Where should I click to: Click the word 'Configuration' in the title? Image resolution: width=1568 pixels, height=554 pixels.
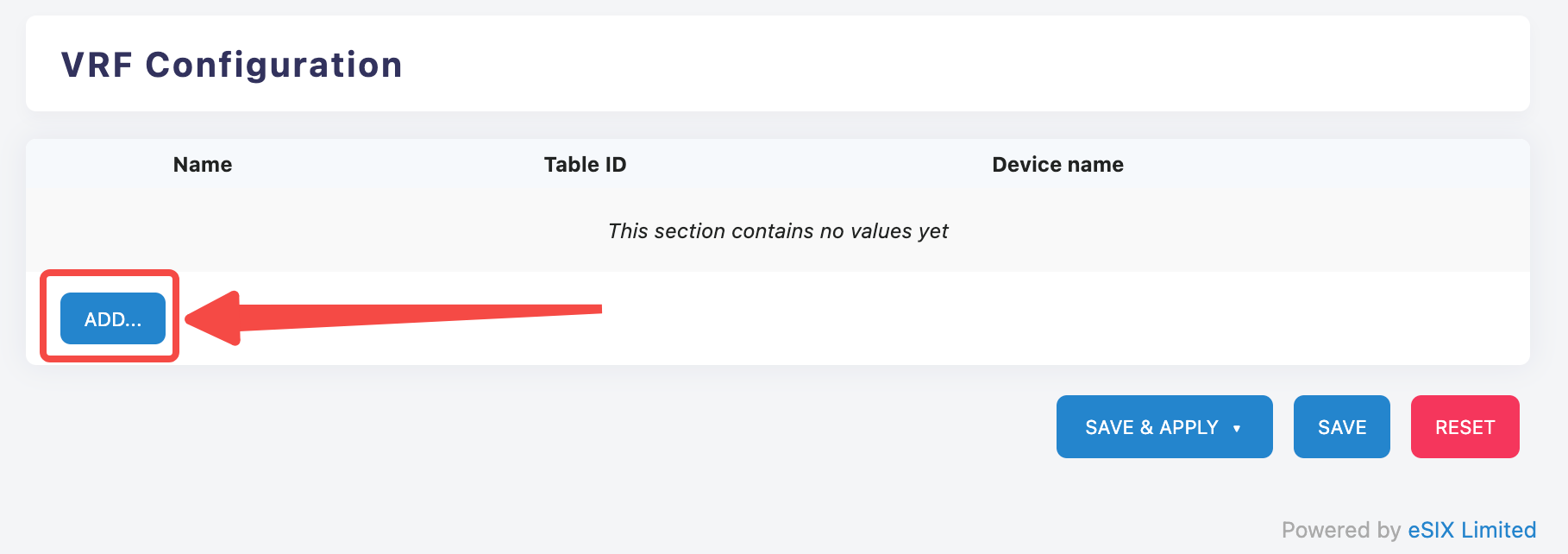pos(273,65)
